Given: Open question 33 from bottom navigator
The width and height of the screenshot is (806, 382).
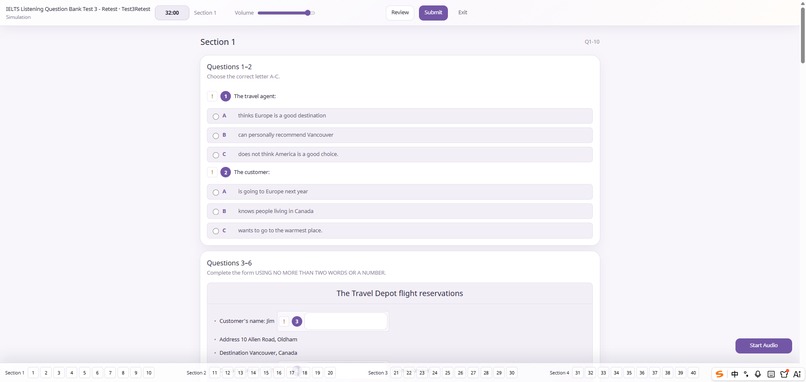Looking at the screenshot, I should click(x=603, y=373).
